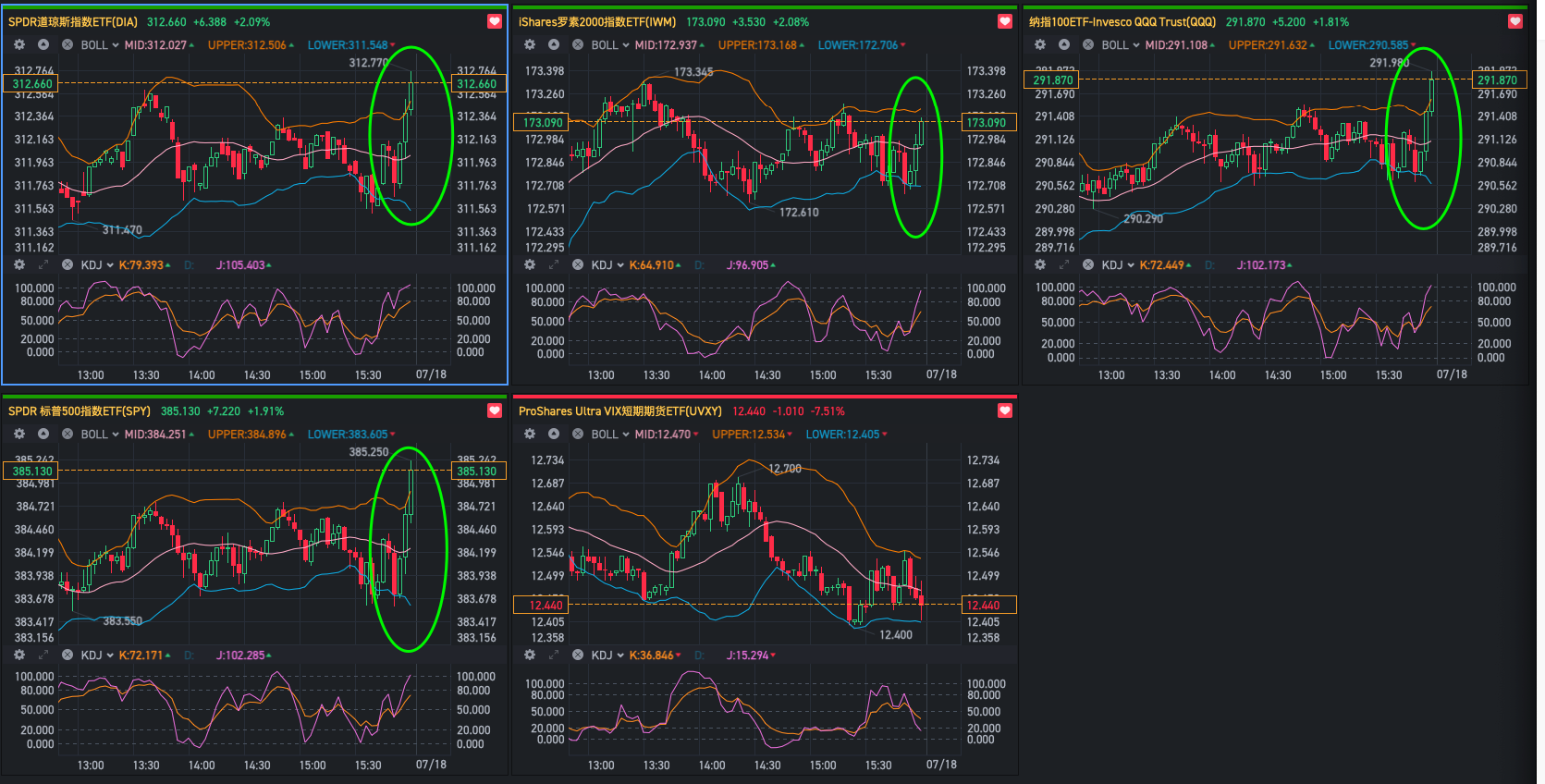1545x784 pixels.
Task: Toggle favorite heart for SPY ETF
Action: pos(495,410)
